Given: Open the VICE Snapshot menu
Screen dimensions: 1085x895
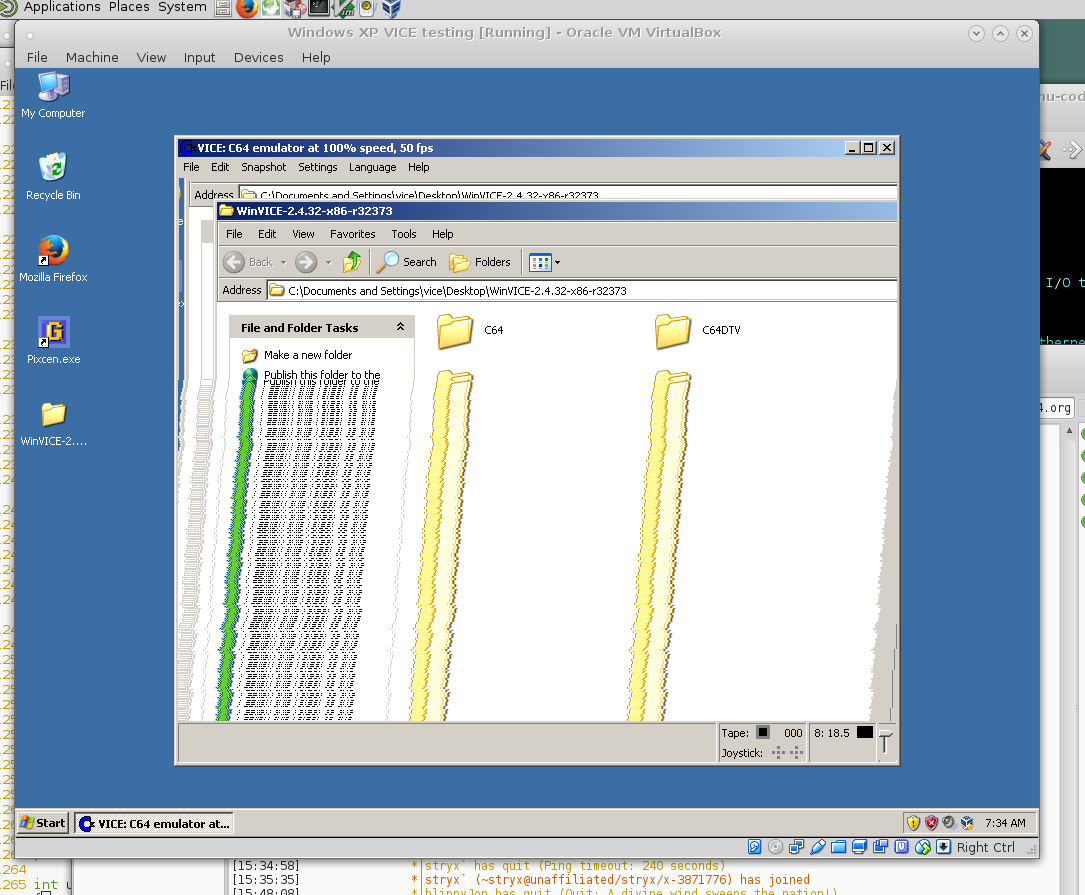Looking at the screenshot, I should pos(264,168).
